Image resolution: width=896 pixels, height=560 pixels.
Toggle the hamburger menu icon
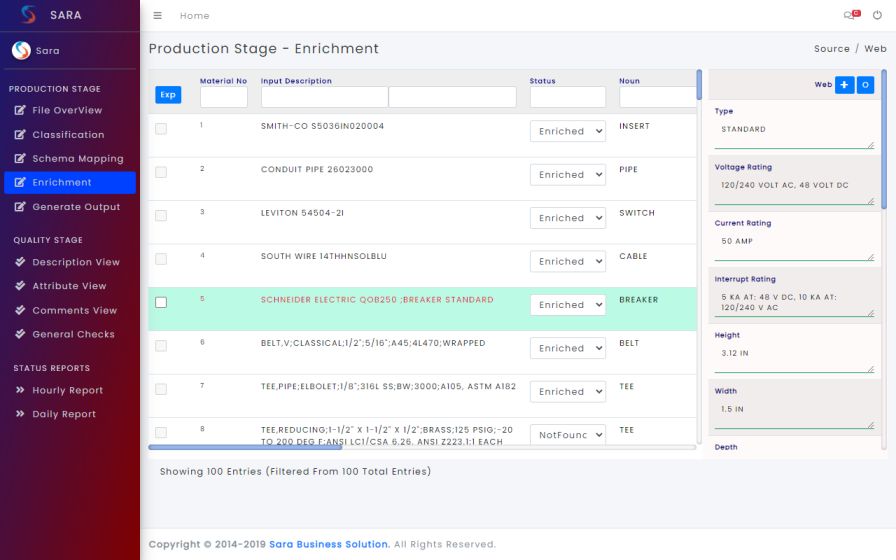[158, 15]
